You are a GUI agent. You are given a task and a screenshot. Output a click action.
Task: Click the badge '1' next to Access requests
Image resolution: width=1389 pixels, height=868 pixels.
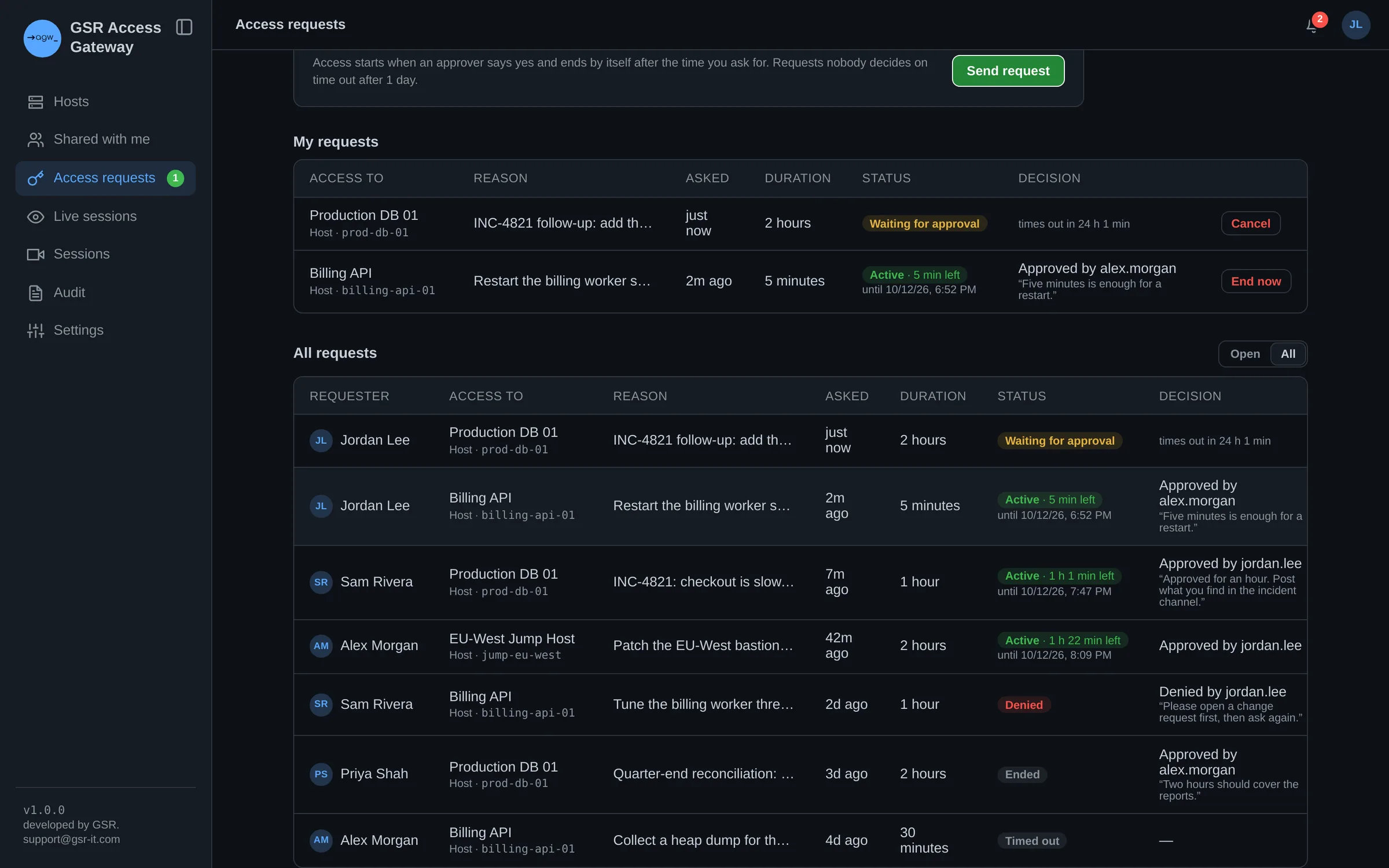pos(175,178)
